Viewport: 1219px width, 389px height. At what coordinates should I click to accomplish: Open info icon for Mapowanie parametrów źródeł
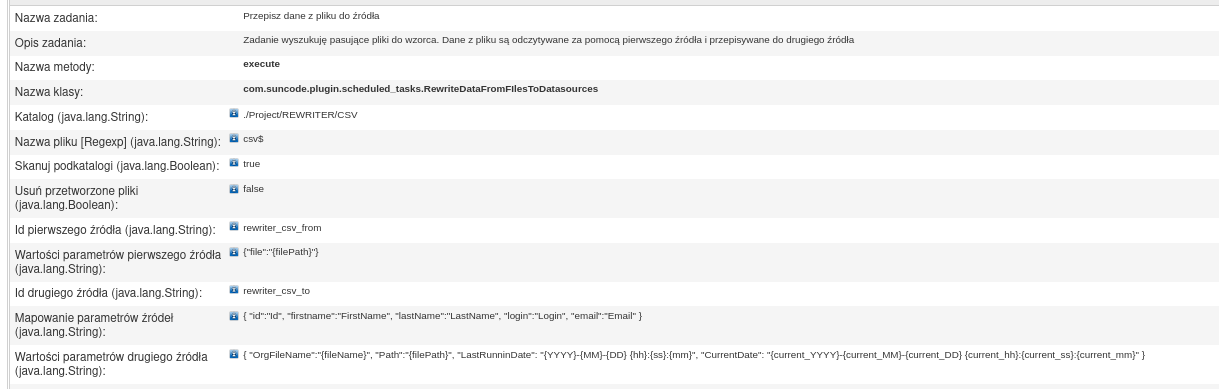click(x=234, y=316)
